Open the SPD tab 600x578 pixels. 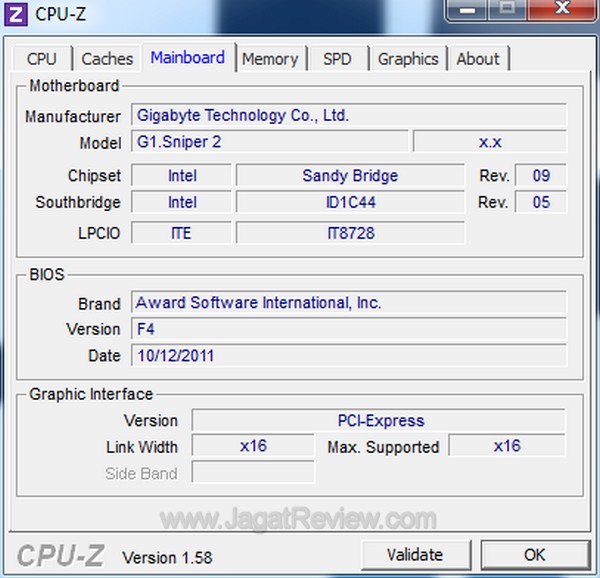pyautogui.click(x=338, y=59)
